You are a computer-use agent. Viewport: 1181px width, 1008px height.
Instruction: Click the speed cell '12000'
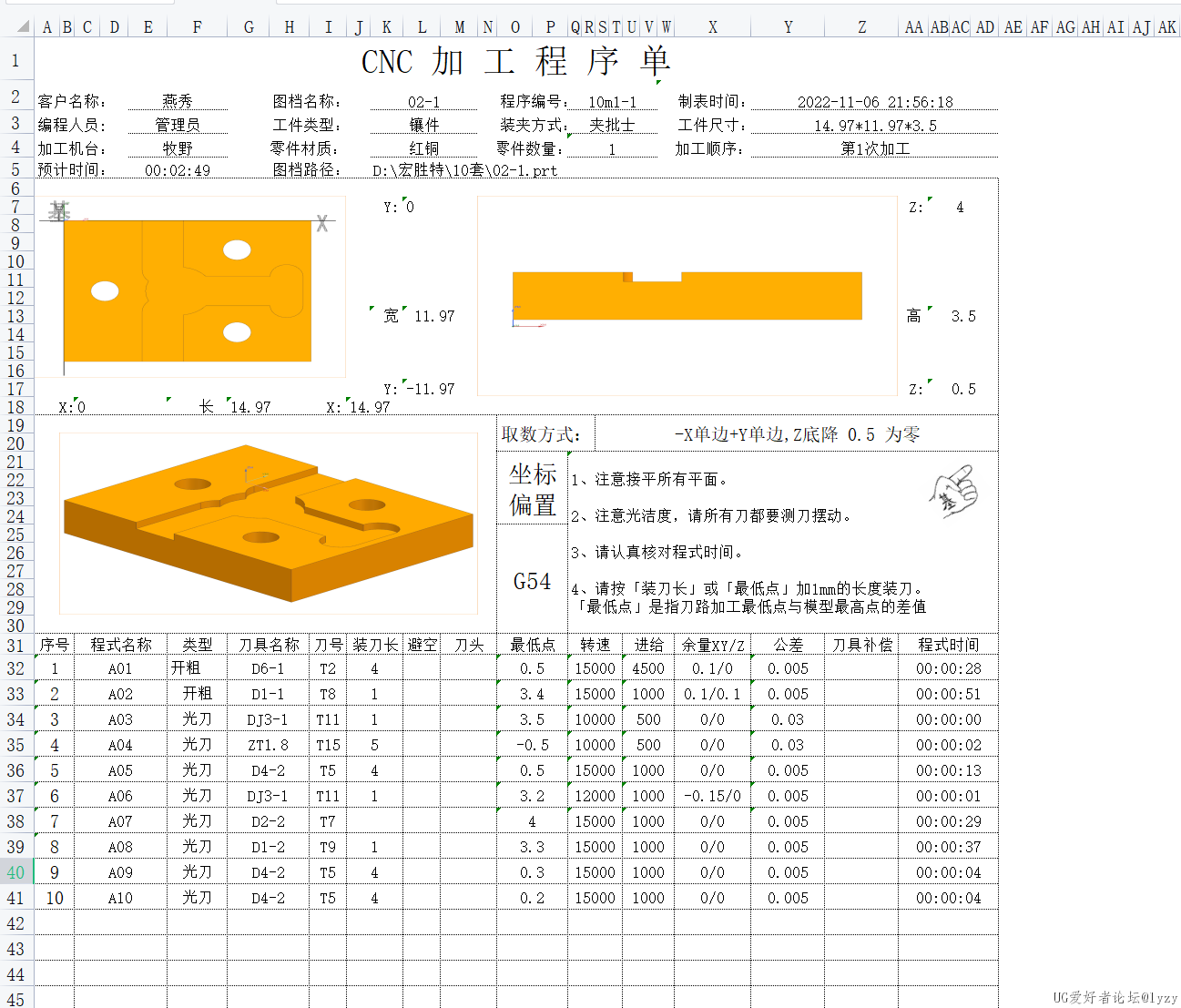pos(595,796)
